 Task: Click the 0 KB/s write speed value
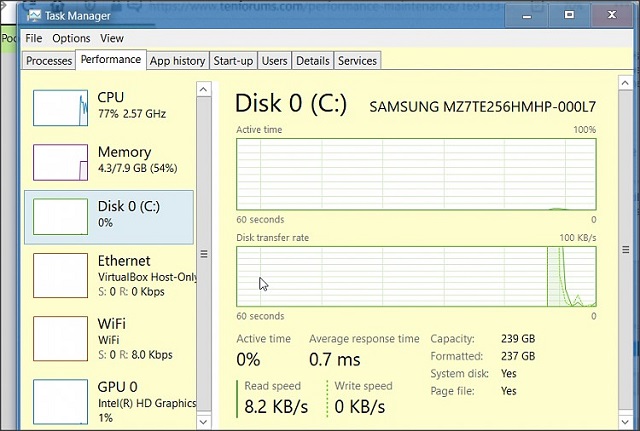[x=360, y=407]
